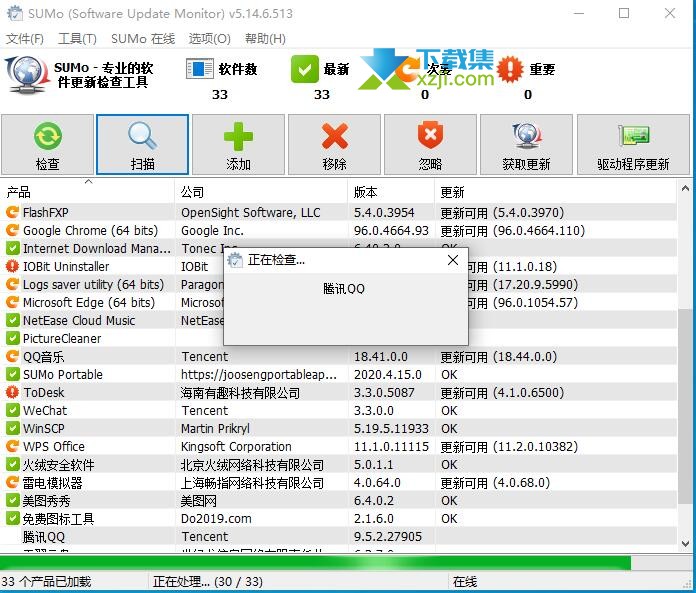Viewport: 696px width, 593px height.
Task: Click the QQ音乐 update status icon
Action: [12, 356]
